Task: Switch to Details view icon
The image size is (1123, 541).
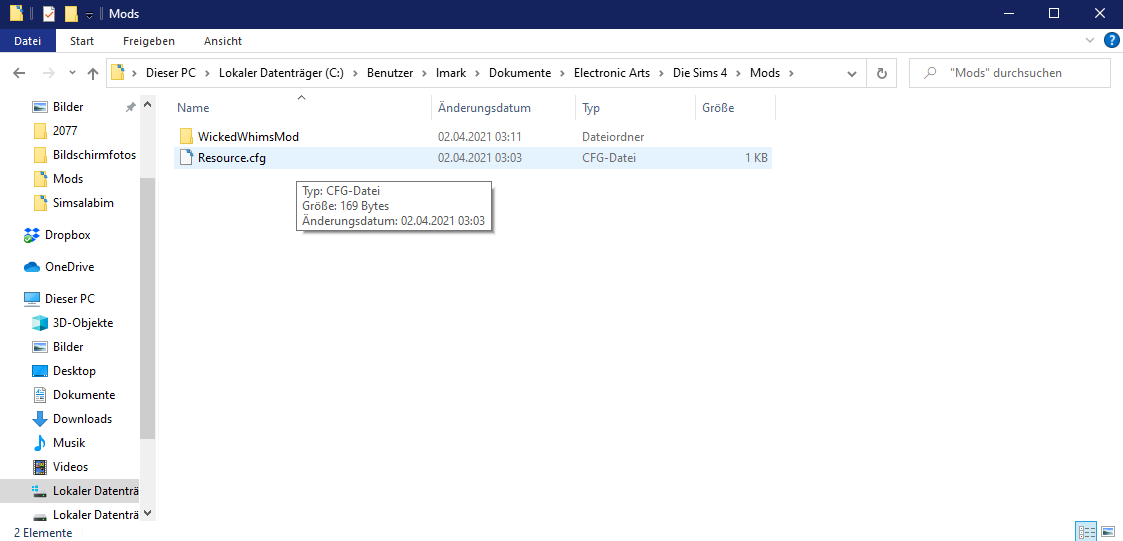Action: (1086, 532)
